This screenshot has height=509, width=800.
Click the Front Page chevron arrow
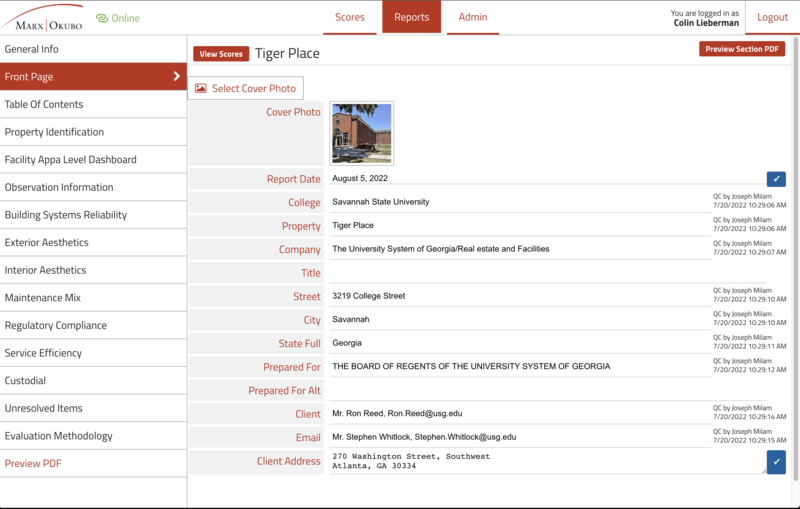pos(177,76)
